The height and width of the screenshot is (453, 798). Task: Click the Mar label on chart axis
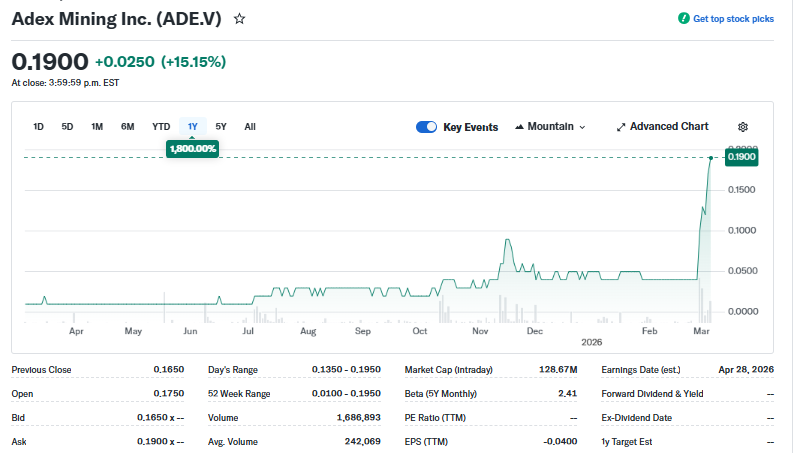(701, 331)
